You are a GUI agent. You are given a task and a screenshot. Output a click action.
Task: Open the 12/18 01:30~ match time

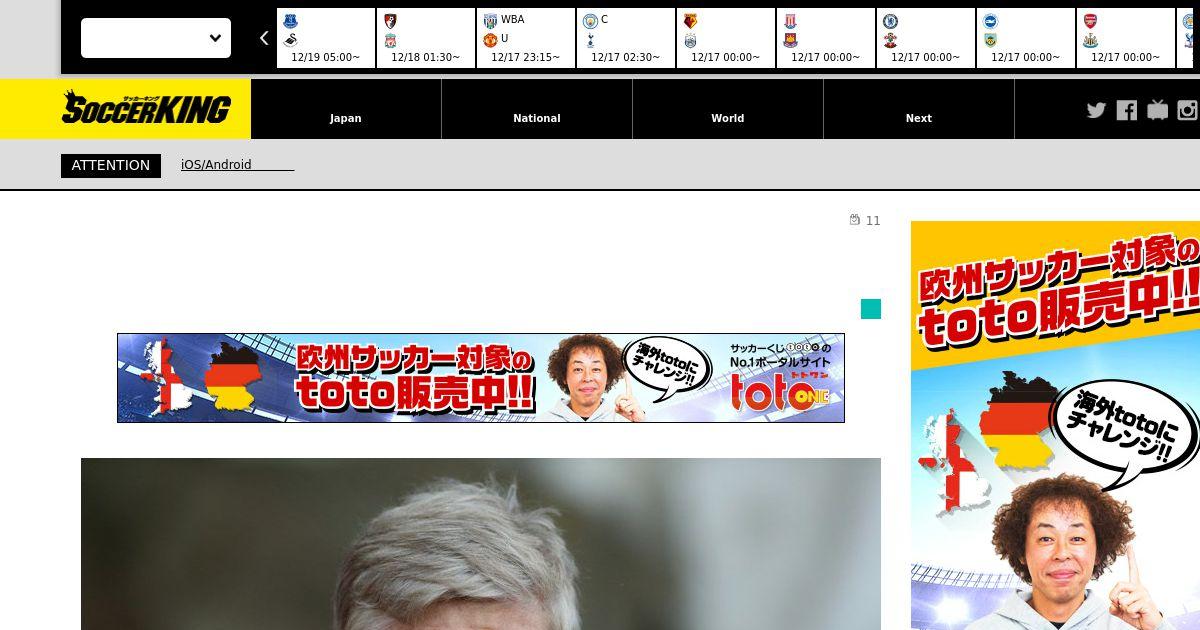[x=426, y=58]
